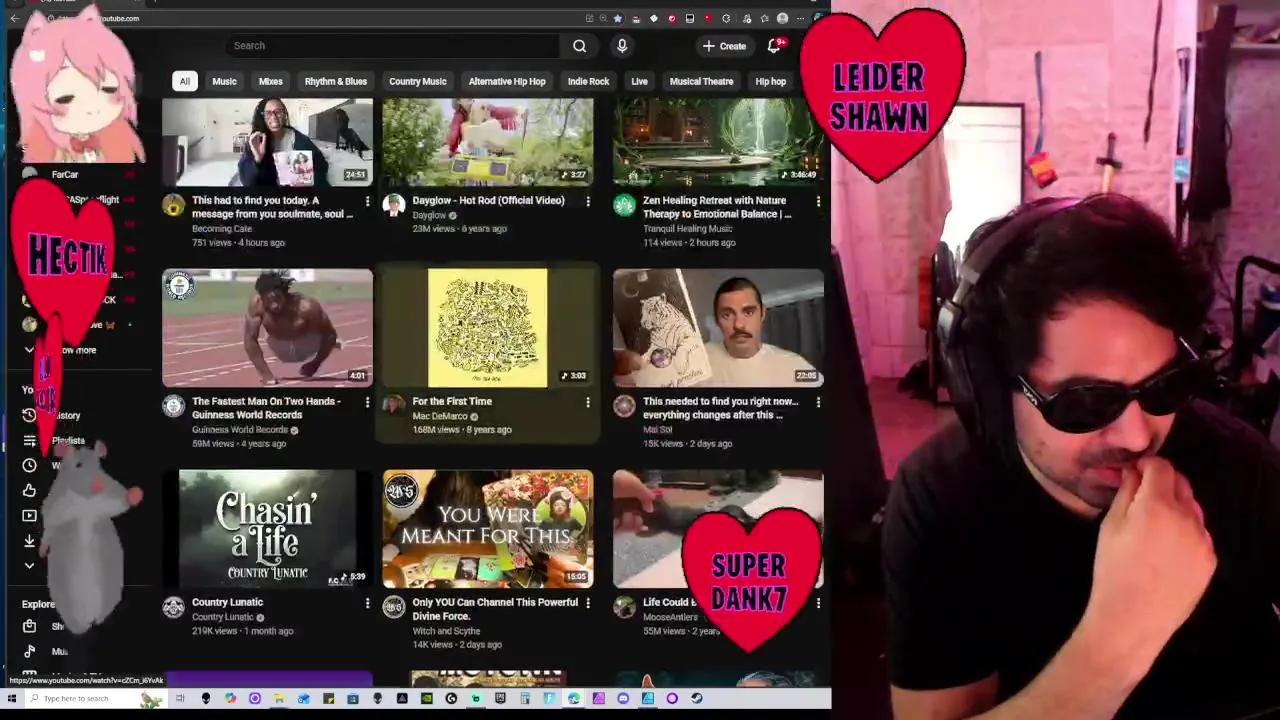Image resolution: width=1280 pixels, height=720 pixels.
Task: Open Music note icon under Explore
Action: click(29, 651)
